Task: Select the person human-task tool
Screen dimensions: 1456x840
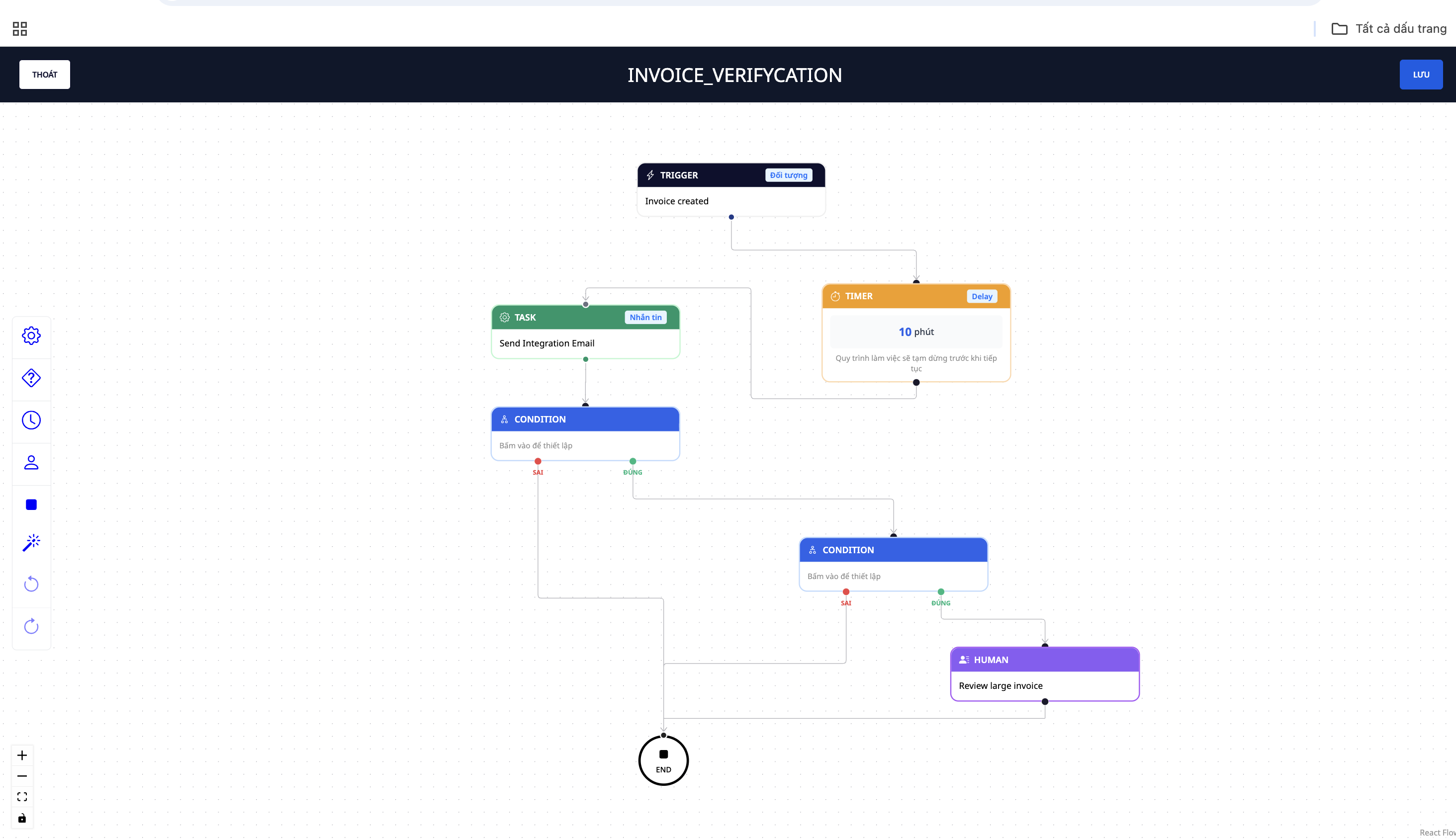Action: pos(31,463)
